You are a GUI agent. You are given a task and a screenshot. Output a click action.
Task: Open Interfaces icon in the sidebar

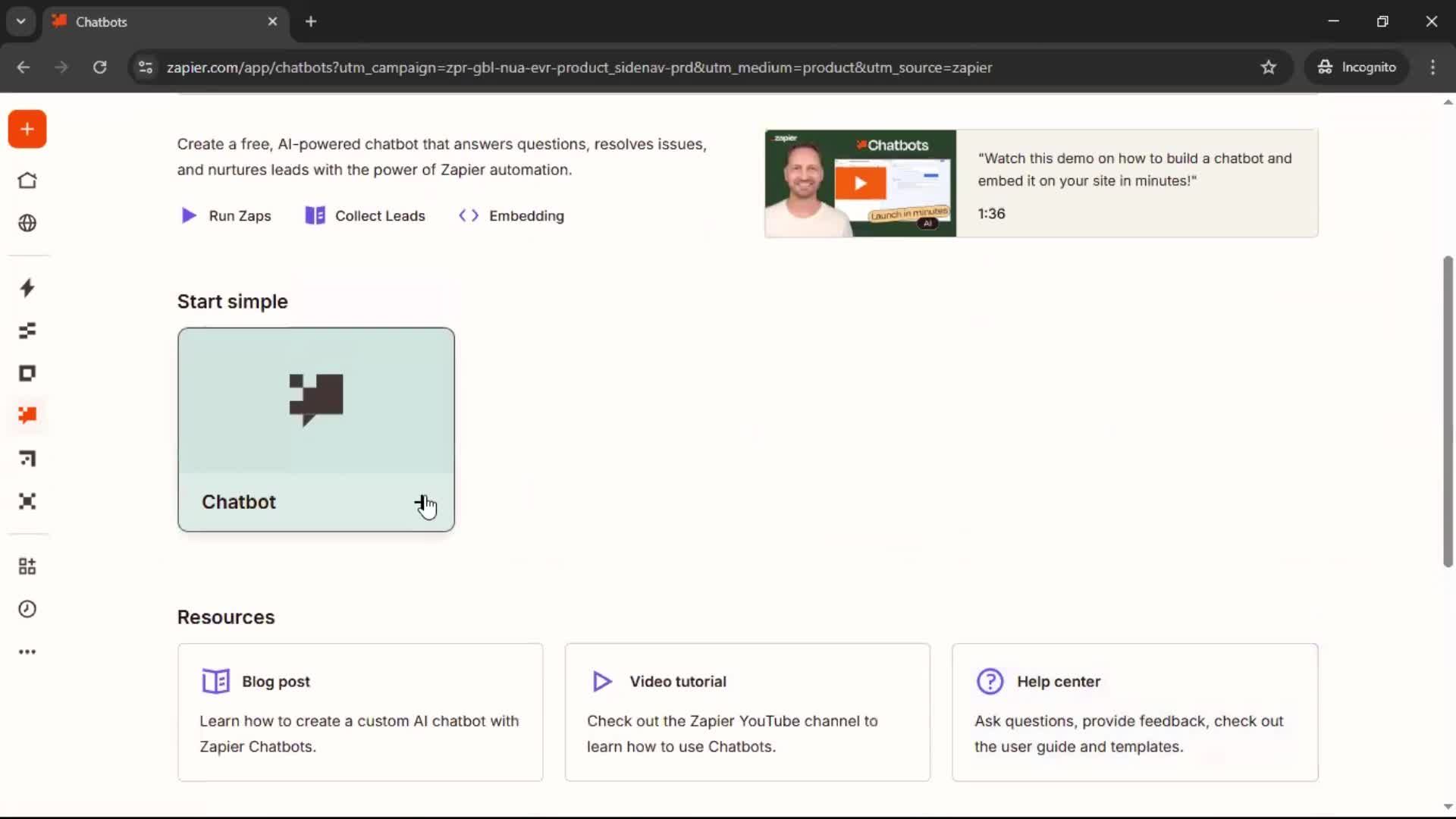pos(27,373)
